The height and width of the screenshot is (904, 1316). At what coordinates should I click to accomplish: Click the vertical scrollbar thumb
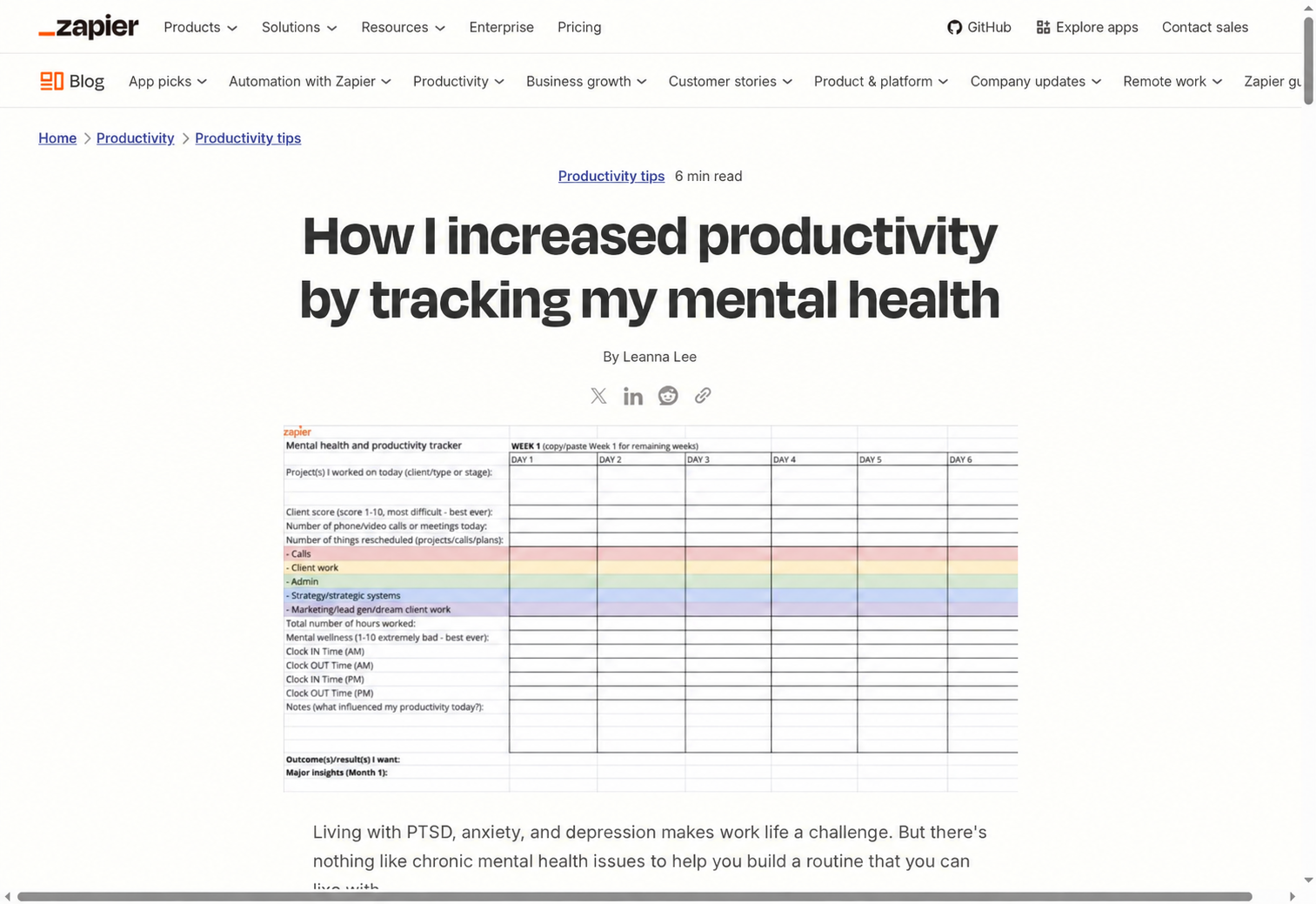[x=1308, y=61]
